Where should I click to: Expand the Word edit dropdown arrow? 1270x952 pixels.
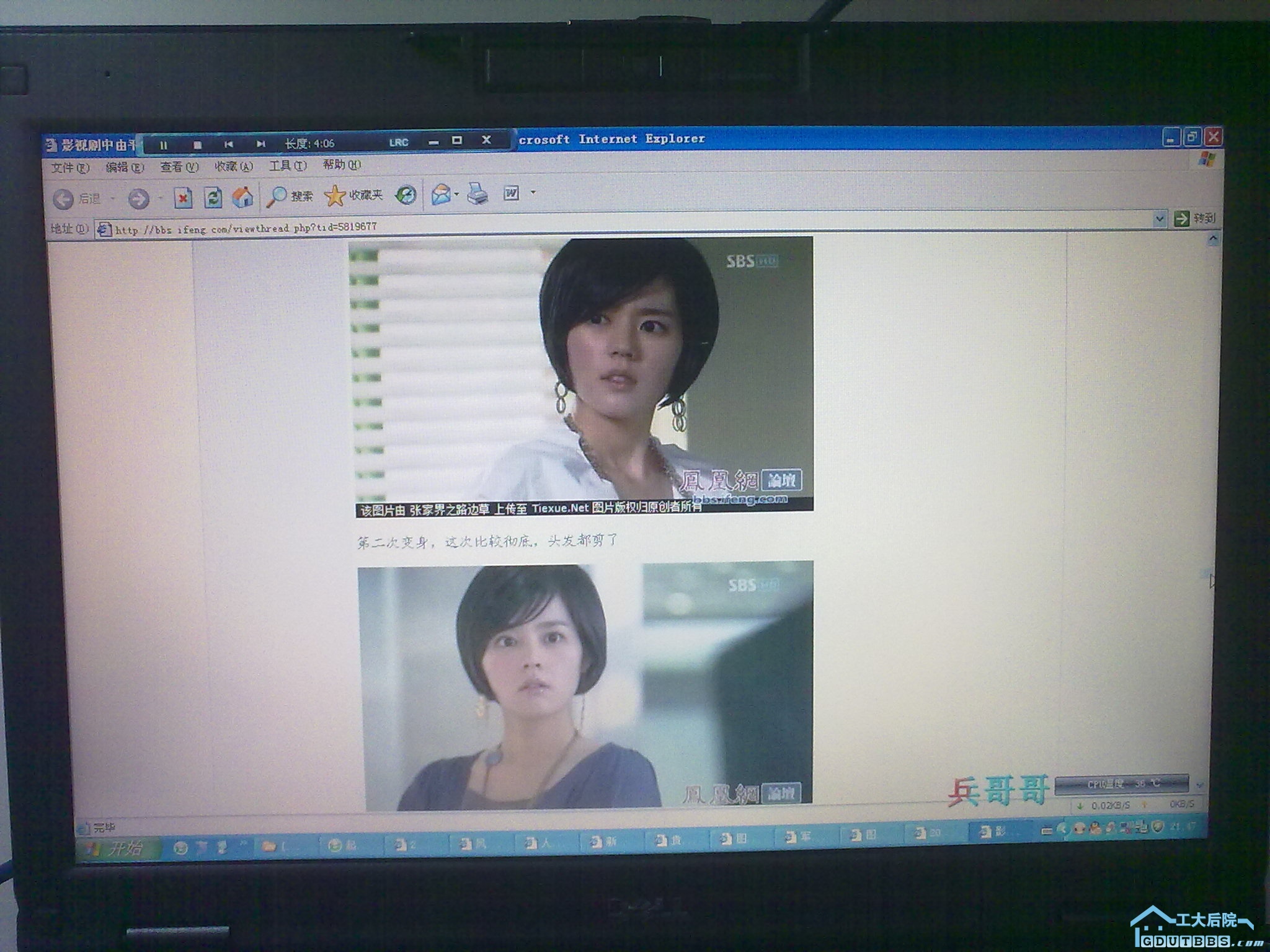tap(533, 193)
